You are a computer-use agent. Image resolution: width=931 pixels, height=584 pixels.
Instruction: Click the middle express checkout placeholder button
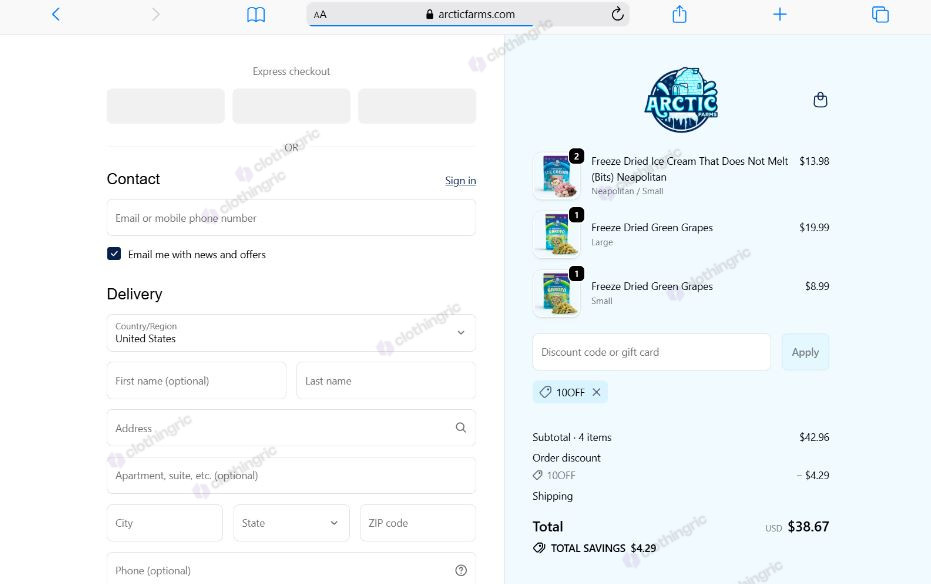pos(291,106)
